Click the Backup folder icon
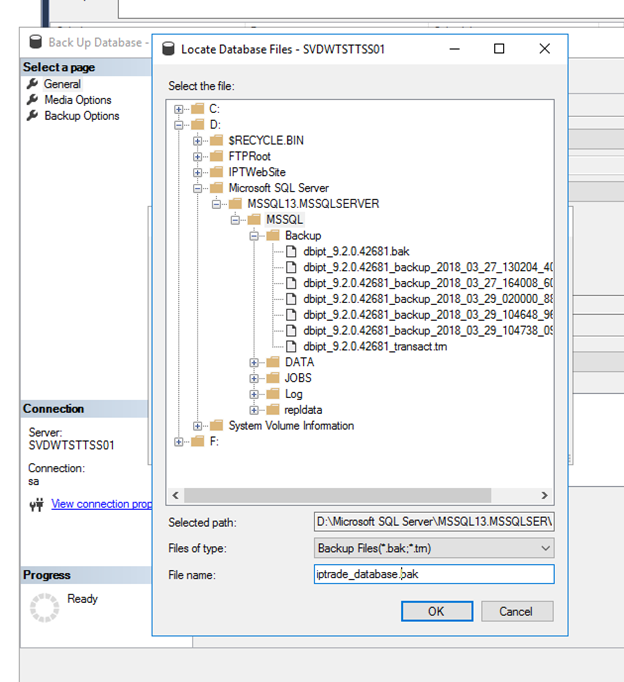The height and width of the screenshot is (682, 624). click(273, 235)
